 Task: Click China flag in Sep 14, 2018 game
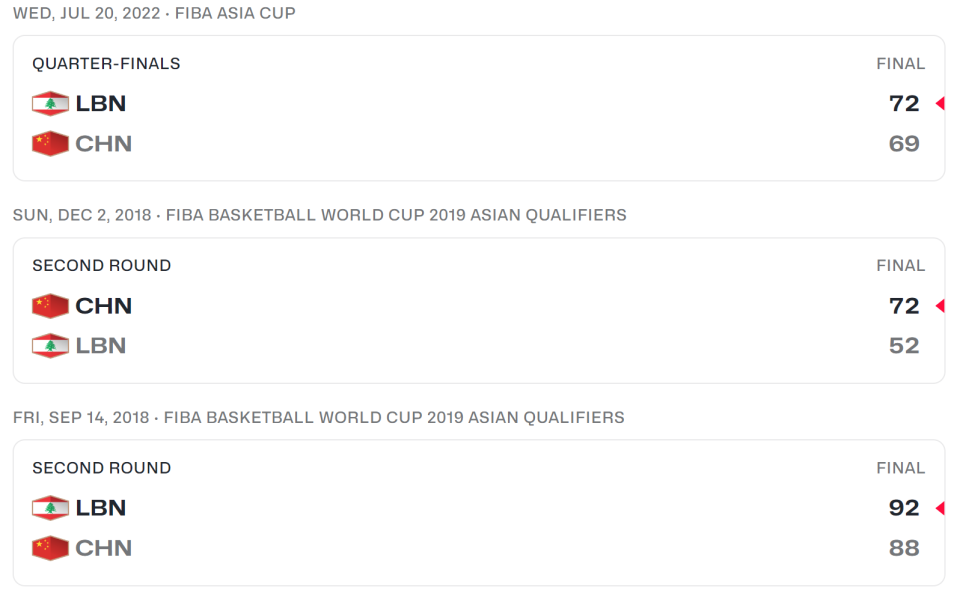(50, 548)
